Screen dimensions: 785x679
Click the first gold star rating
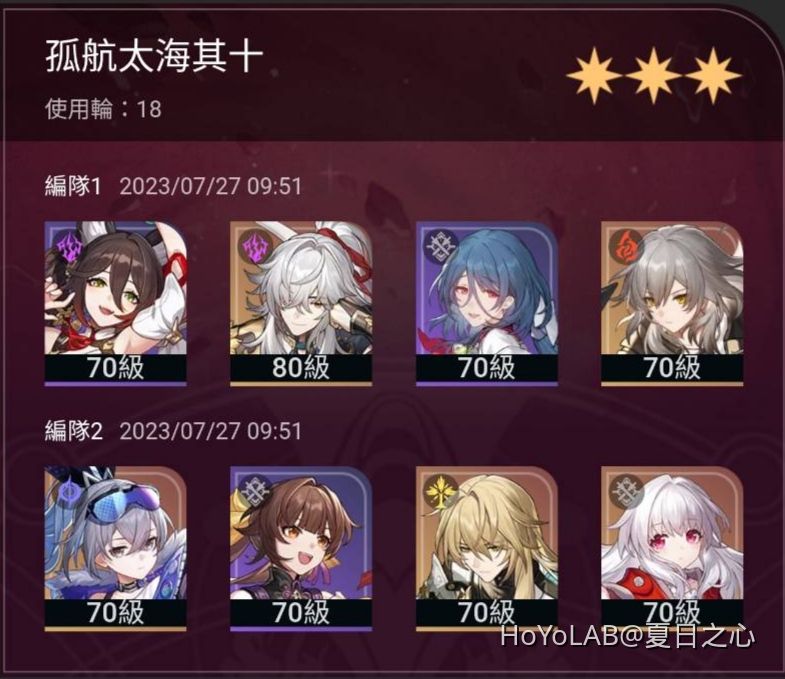pos(594,76)
